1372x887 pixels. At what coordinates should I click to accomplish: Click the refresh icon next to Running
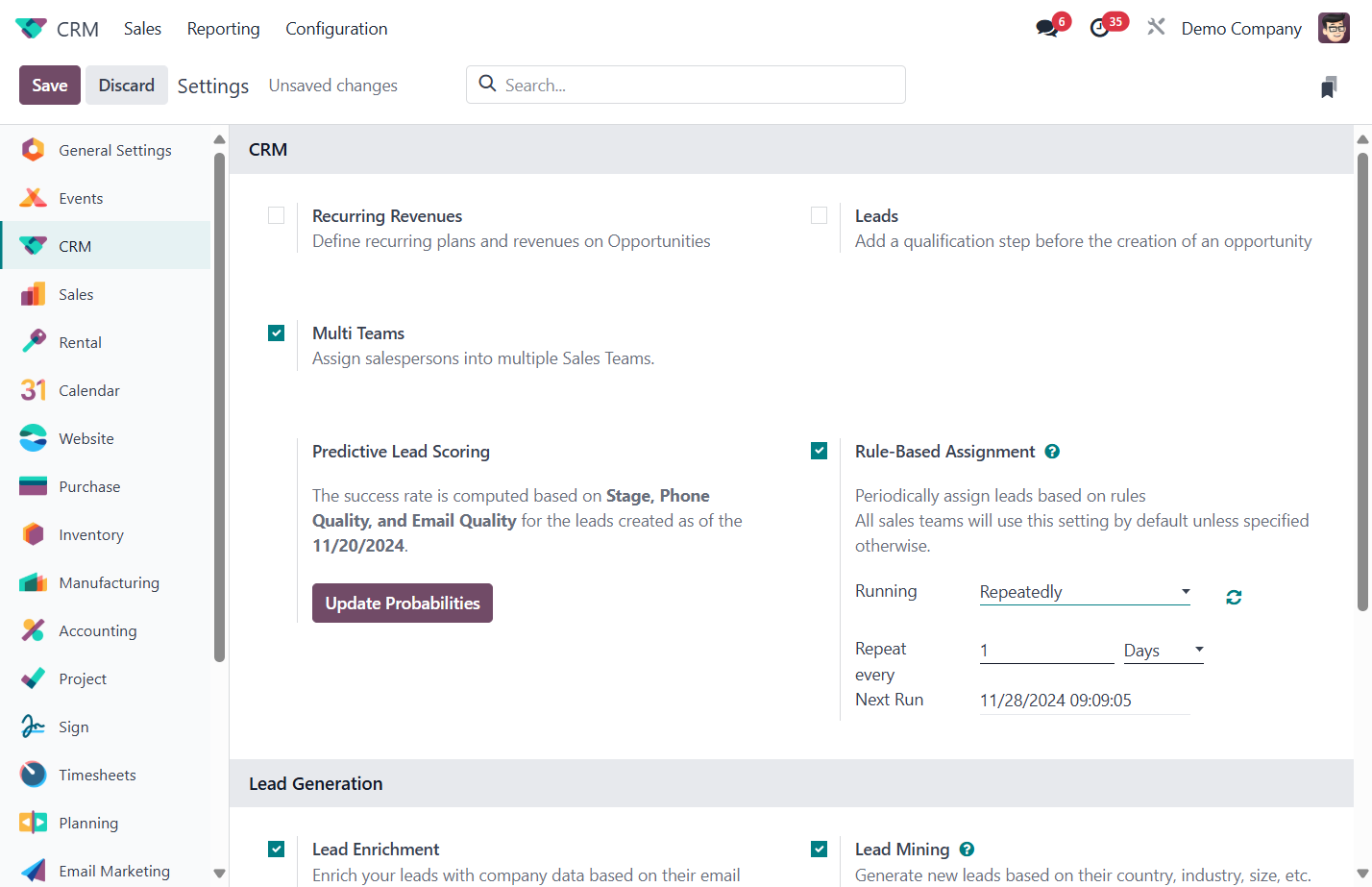click(x=1234, y=597)
